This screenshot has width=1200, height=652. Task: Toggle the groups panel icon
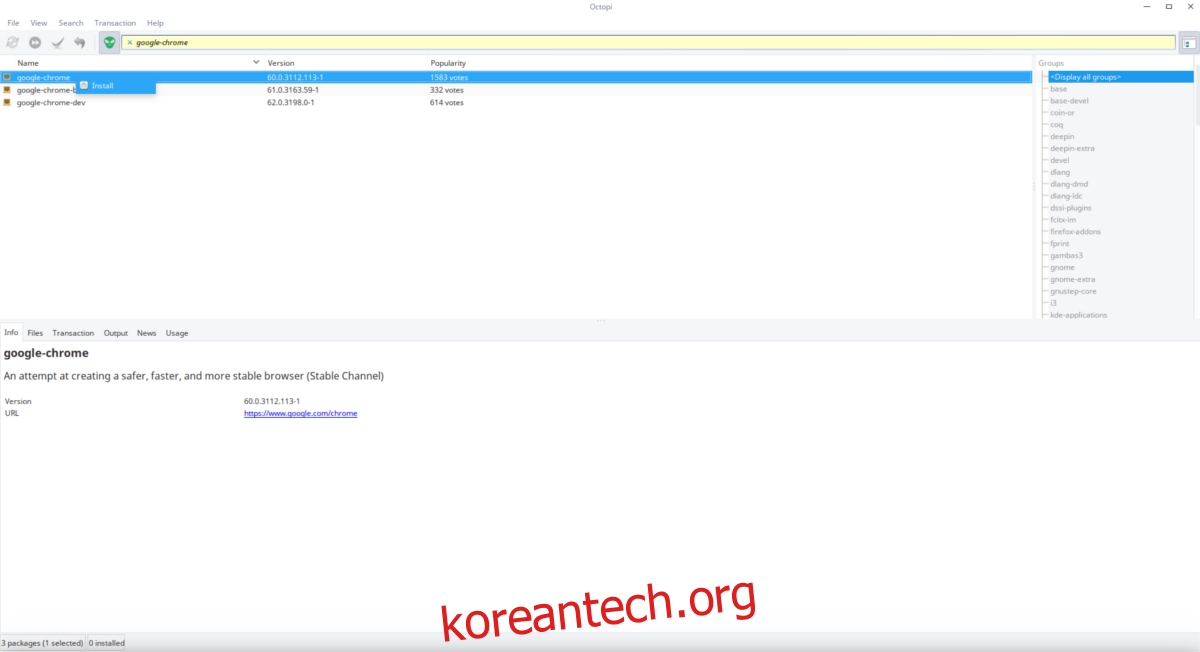point(1188,43)
